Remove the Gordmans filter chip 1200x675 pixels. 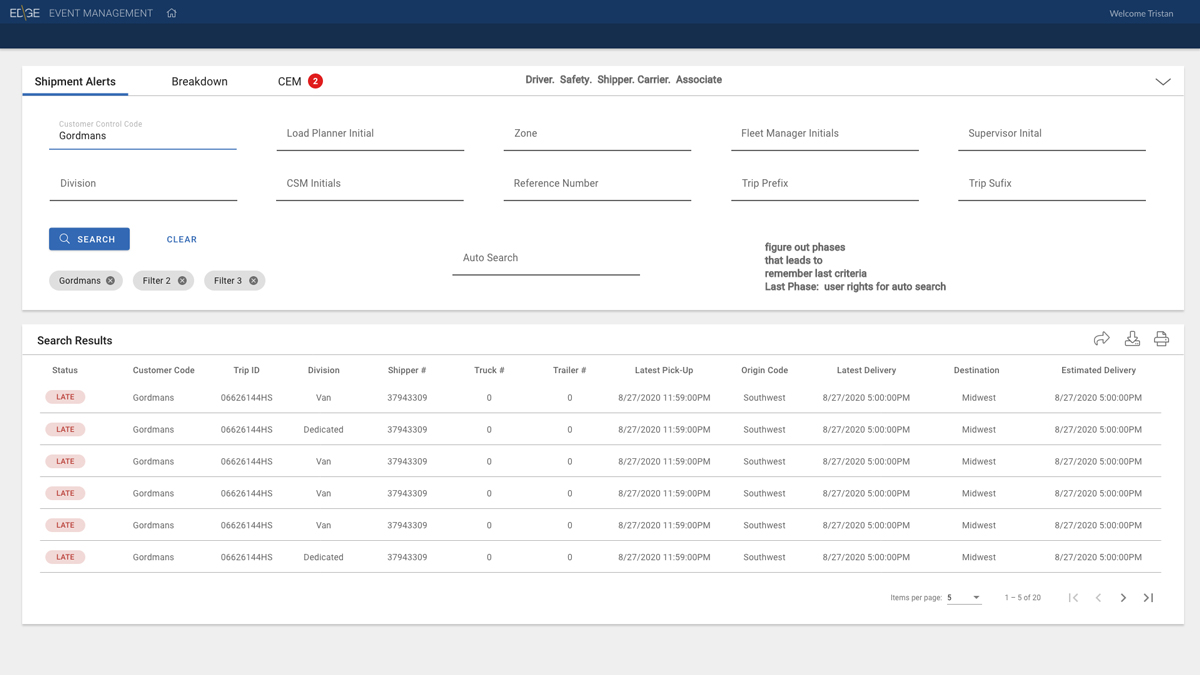(x=111, y=281)
